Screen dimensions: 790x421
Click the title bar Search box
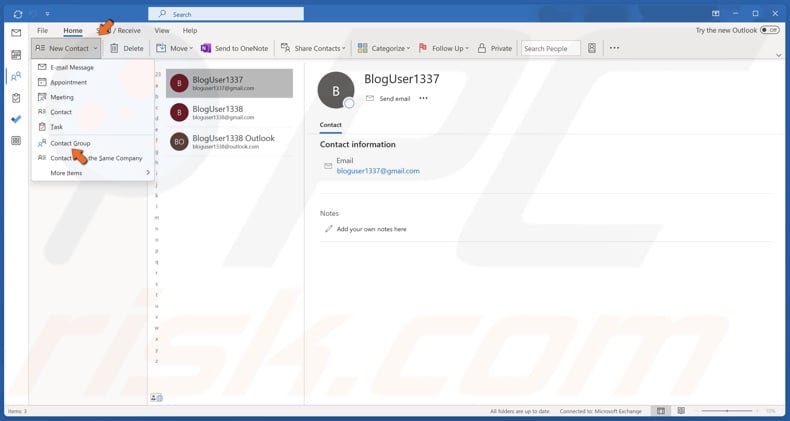pyautogui.click(x=226, y=14)
